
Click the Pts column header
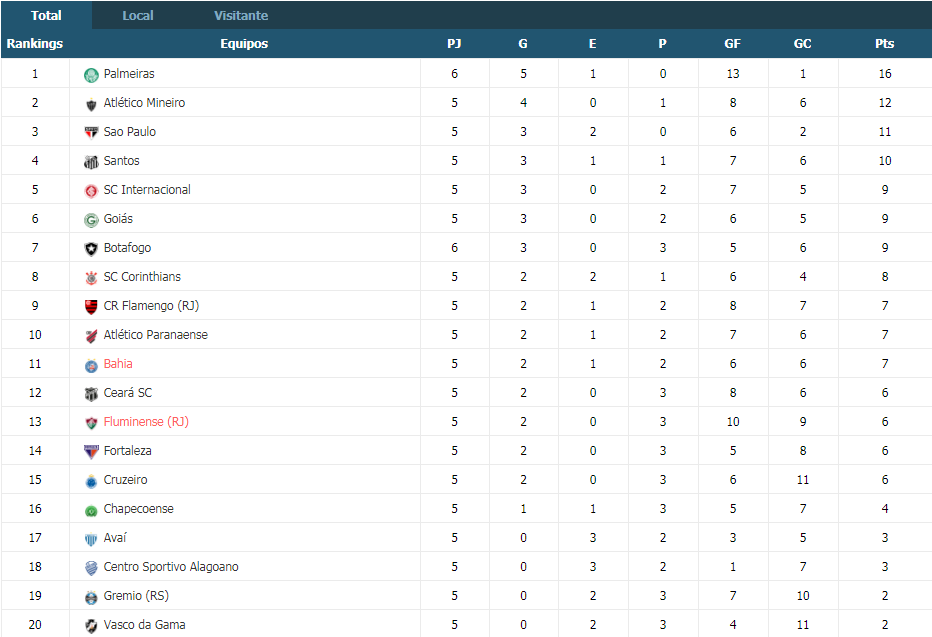(884, 43)
